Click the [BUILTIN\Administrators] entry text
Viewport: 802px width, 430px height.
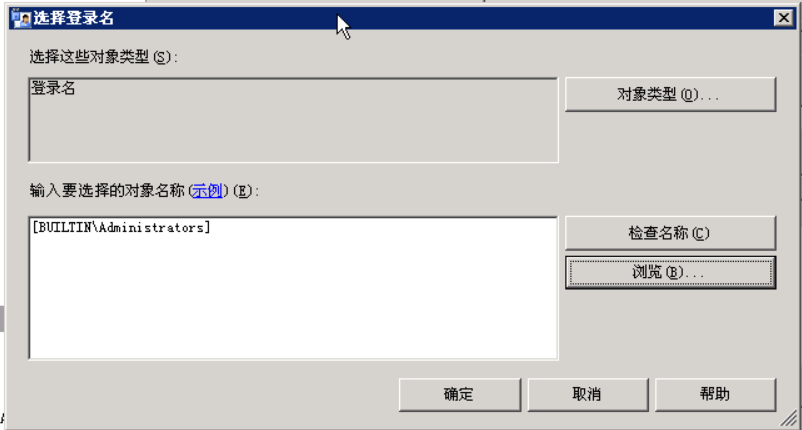click(x=121, y=228)
